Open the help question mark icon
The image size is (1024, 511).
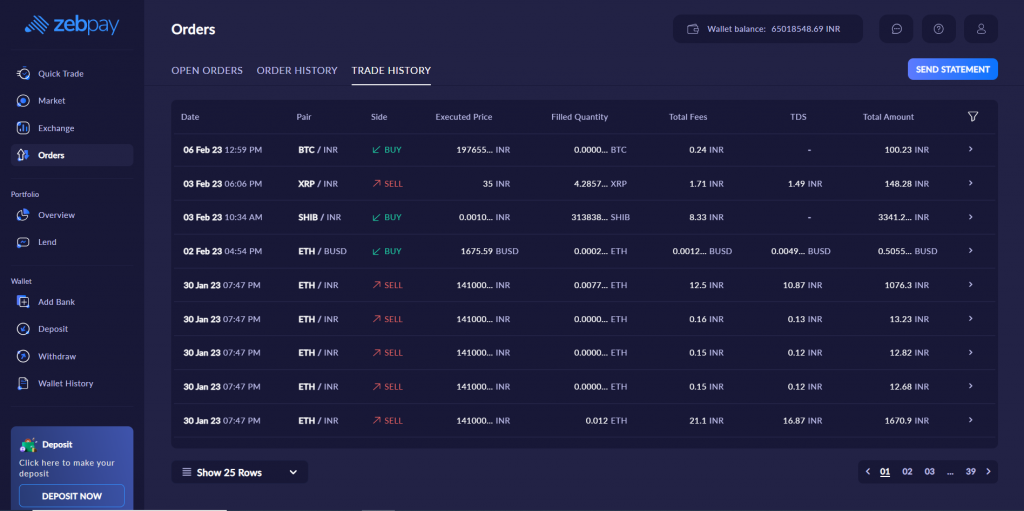point(938,29)
